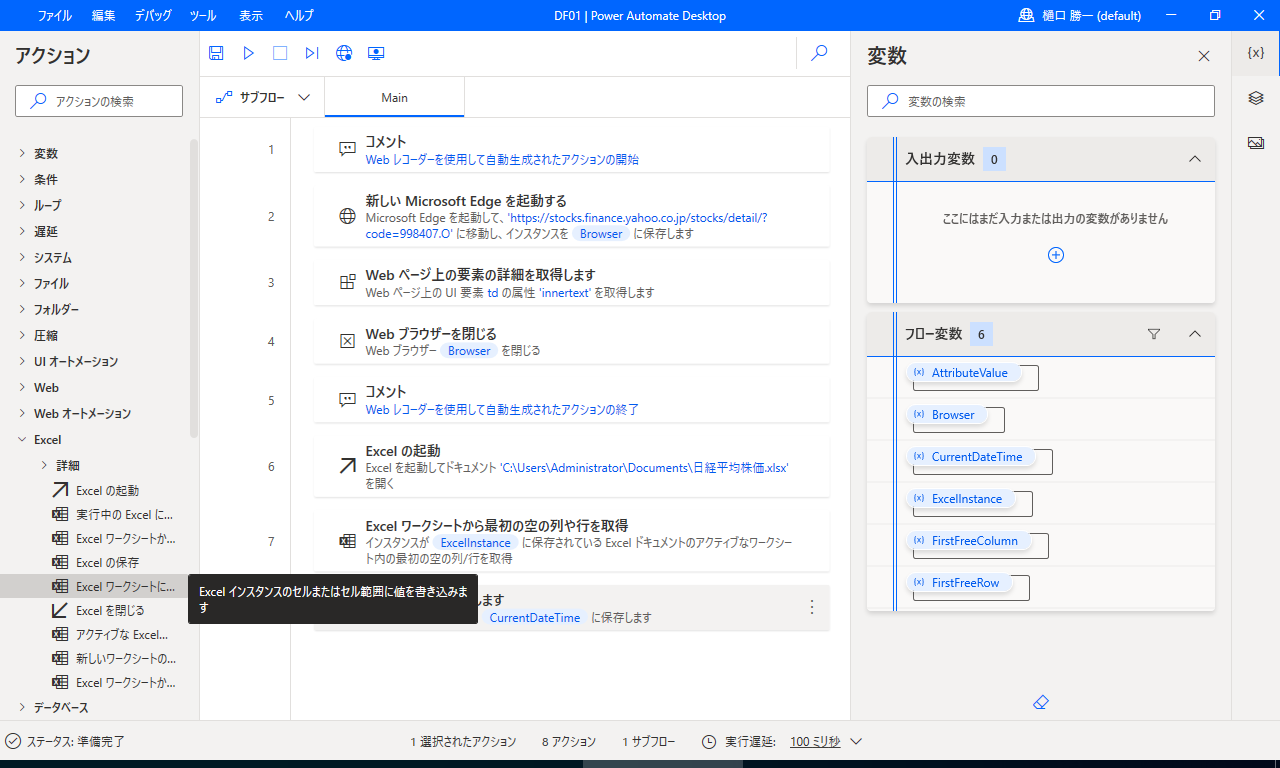Open more options for selected action

[x=812, y=607]
